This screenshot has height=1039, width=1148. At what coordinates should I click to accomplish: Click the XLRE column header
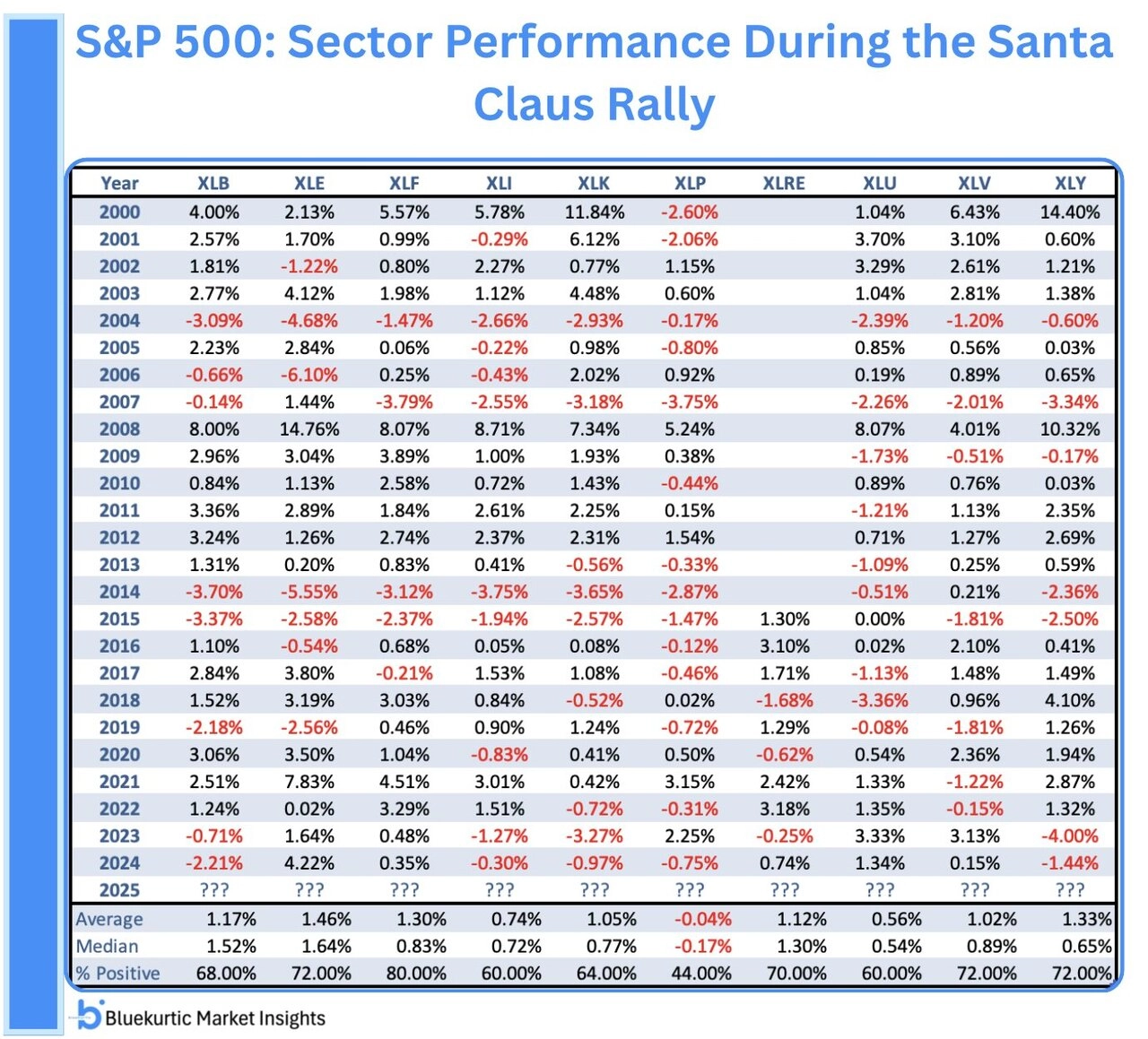(x=784, y=183)
